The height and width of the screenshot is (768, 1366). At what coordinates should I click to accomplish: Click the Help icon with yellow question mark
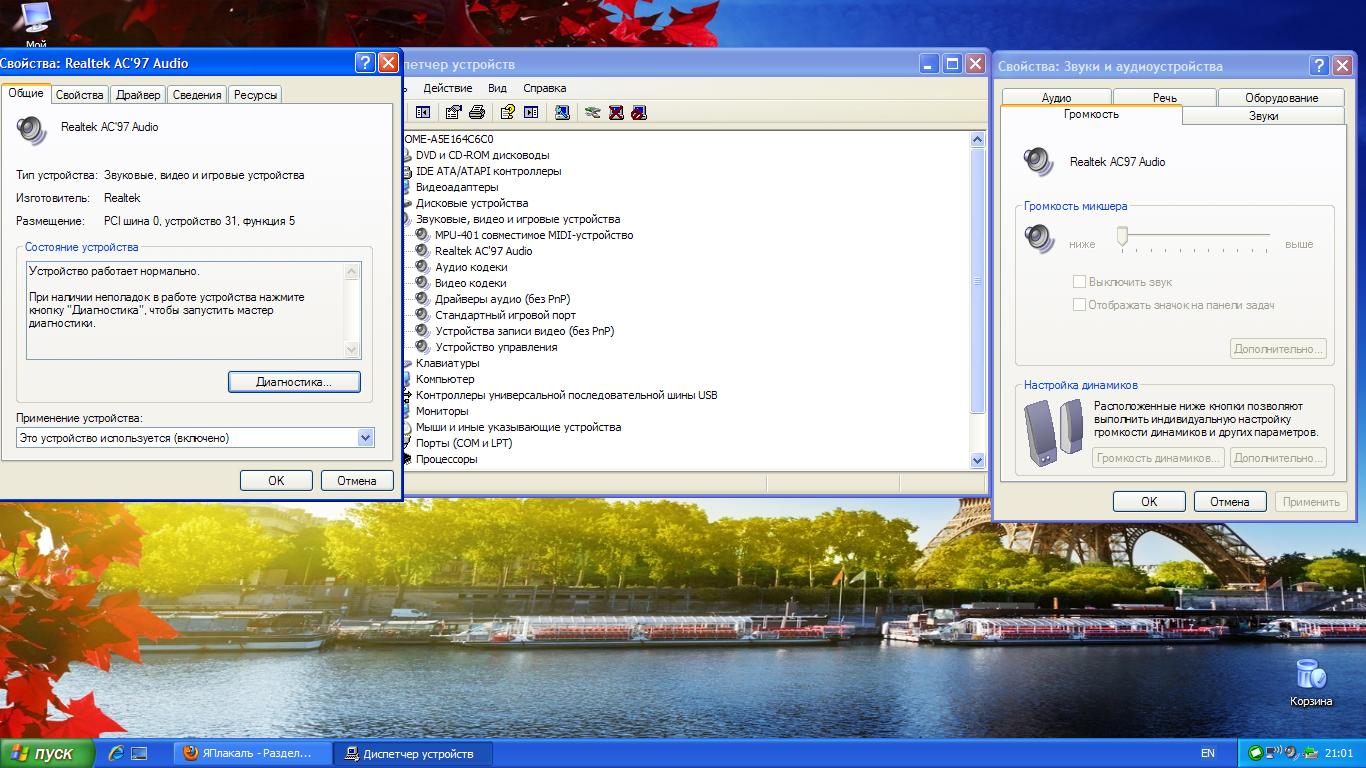coord(508,112)
